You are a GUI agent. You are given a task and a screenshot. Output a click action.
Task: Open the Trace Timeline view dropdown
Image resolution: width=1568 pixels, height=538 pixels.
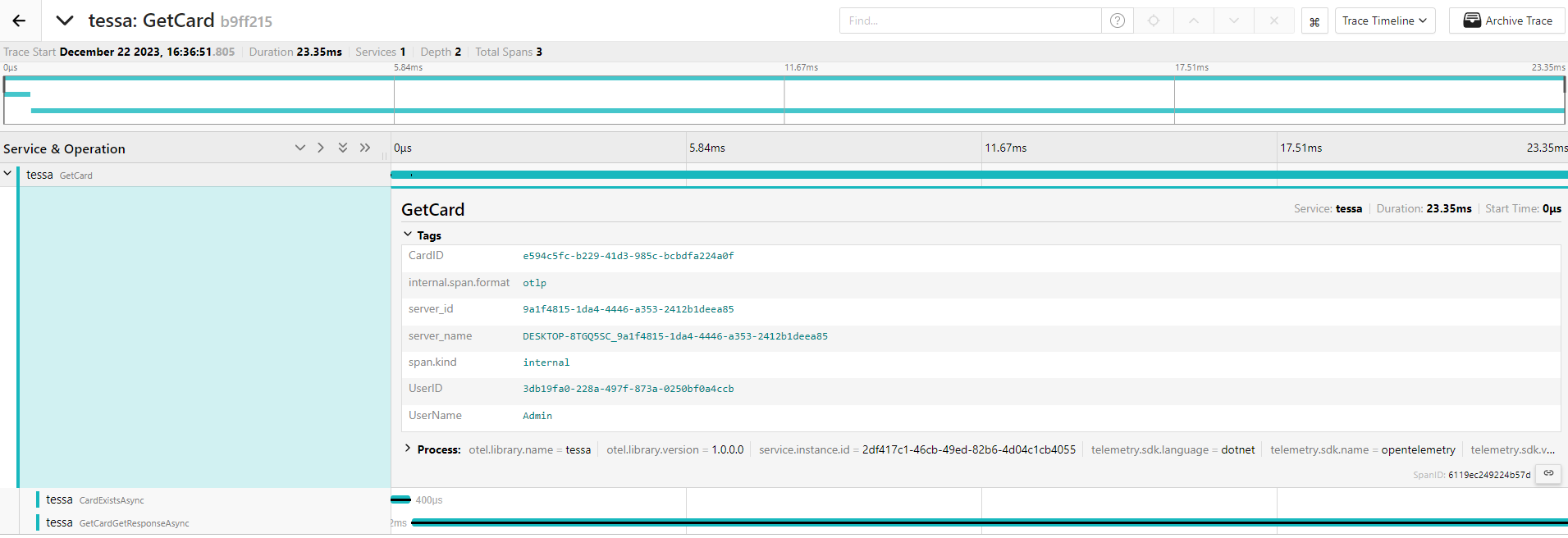[1384, 21]
